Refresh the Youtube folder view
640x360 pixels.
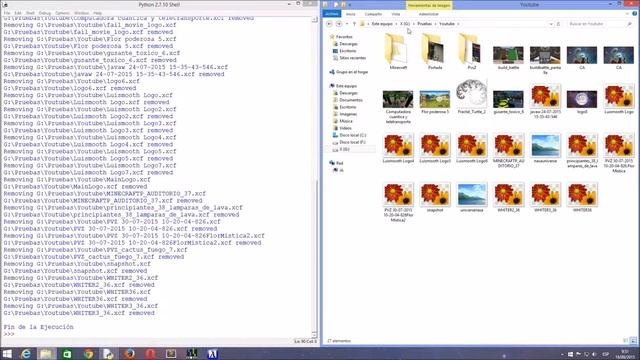coord(558,24)
